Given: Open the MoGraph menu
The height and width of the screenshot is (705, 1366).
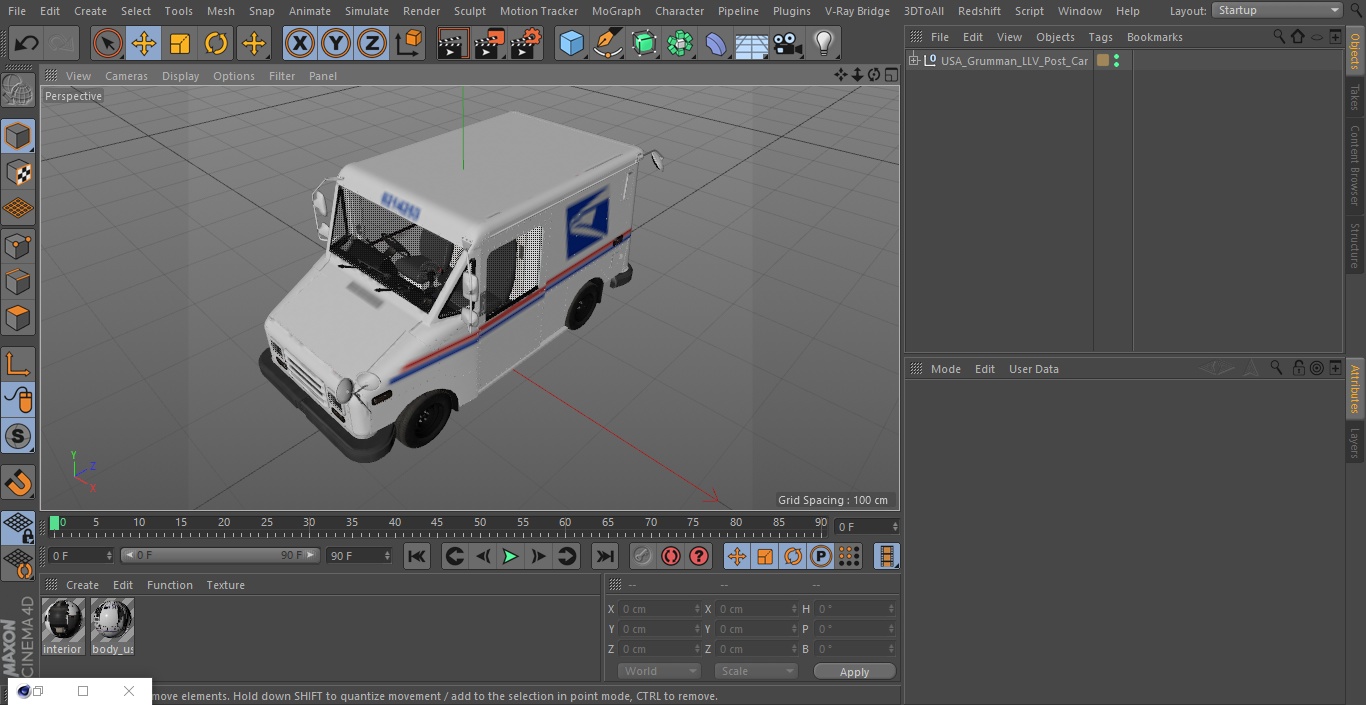Looking at the screenshot, I should [616, 11].
